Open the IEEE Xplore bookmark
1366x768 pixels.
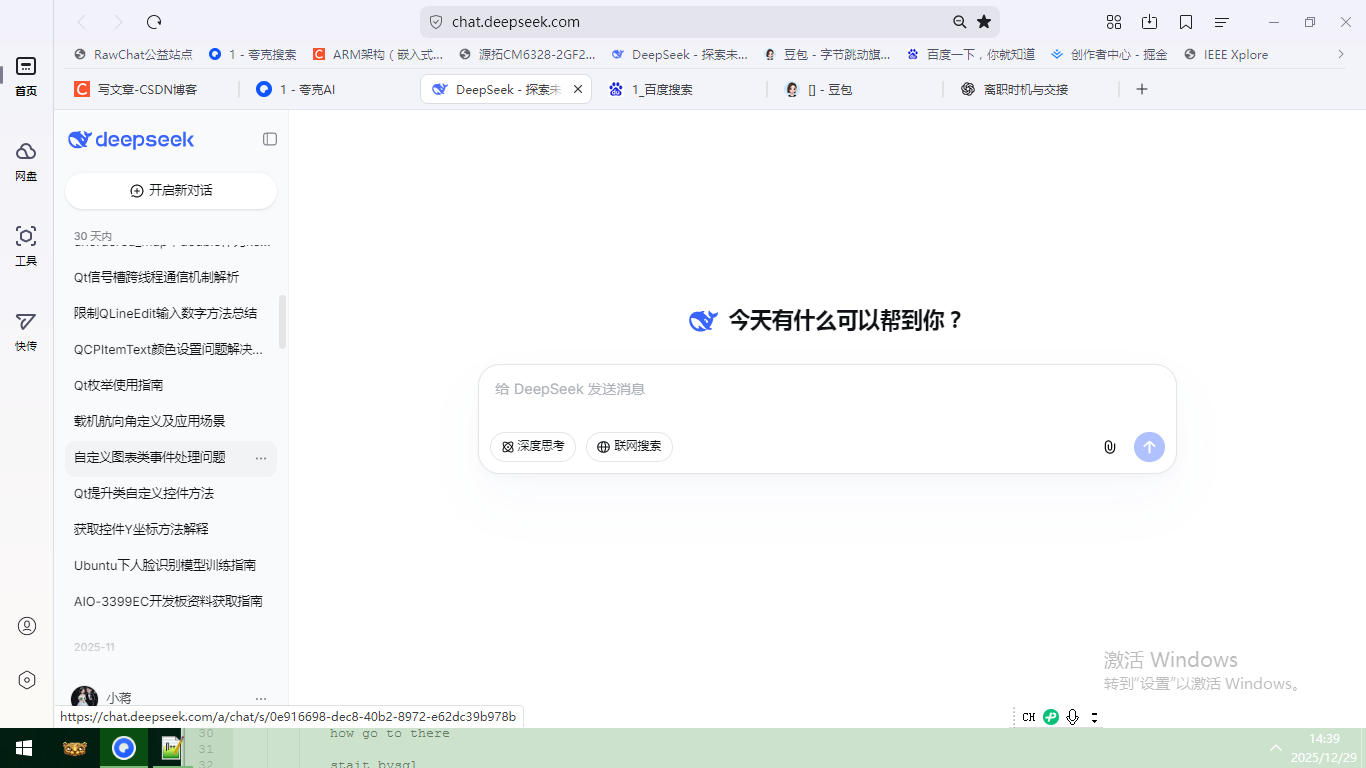[1225, 55]
